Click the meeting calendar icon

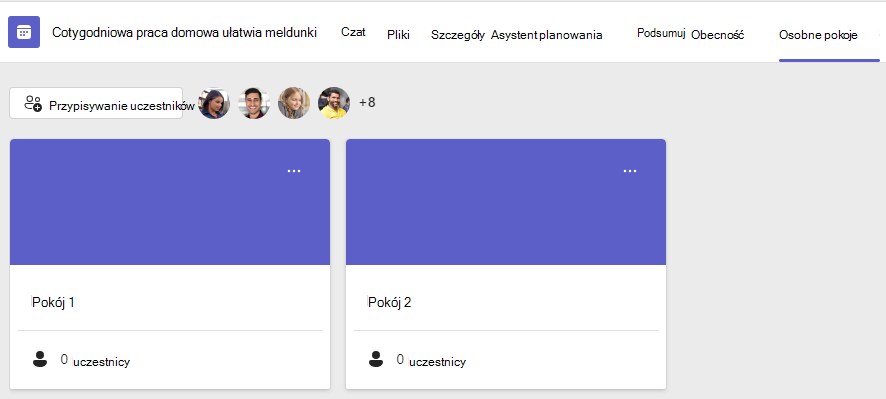click(24, 32)
